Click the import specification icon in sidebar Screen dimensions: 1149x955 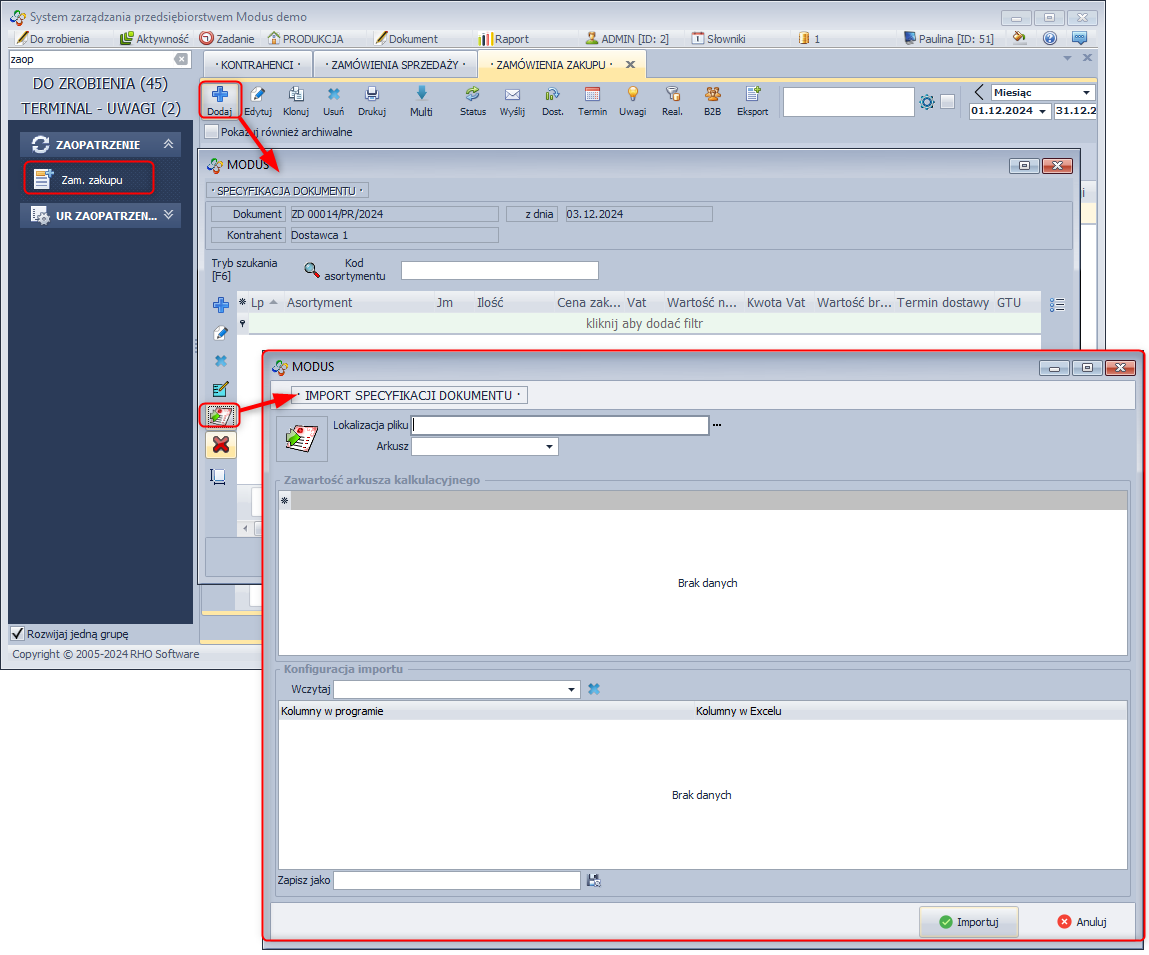click(220, 415)
